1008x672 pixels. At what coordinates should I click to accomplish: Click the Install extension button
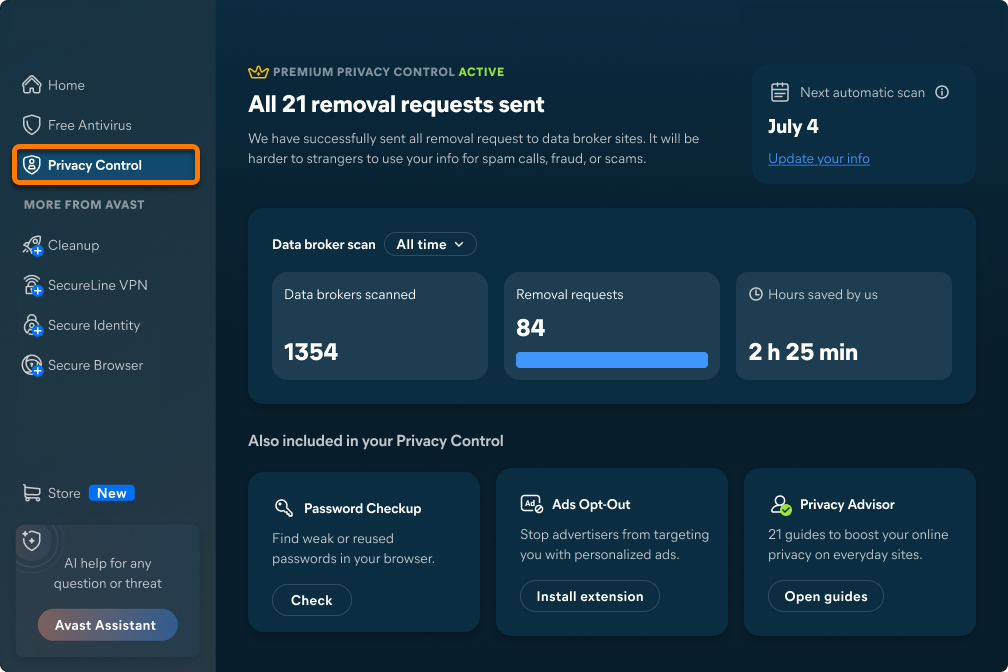pyautogui.click(x=590, y=596)
